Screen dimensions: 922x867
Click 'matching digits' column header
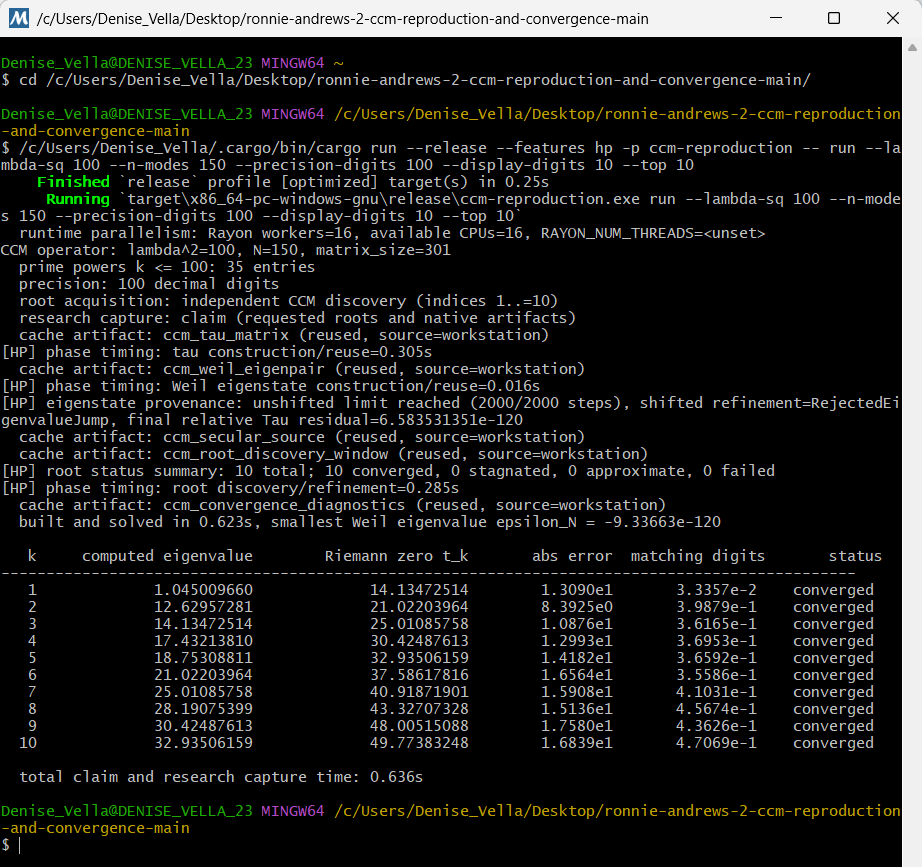pyautogui.click(x=697, y=556)
